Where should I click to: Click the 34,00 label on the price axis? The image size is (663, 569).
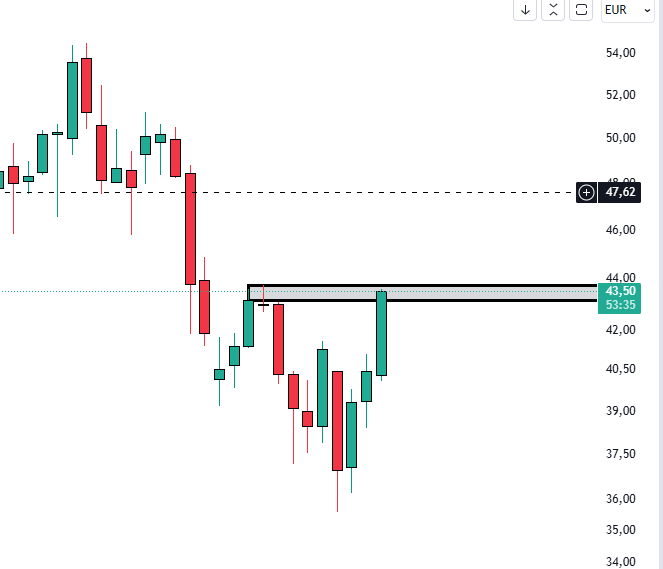621,561
